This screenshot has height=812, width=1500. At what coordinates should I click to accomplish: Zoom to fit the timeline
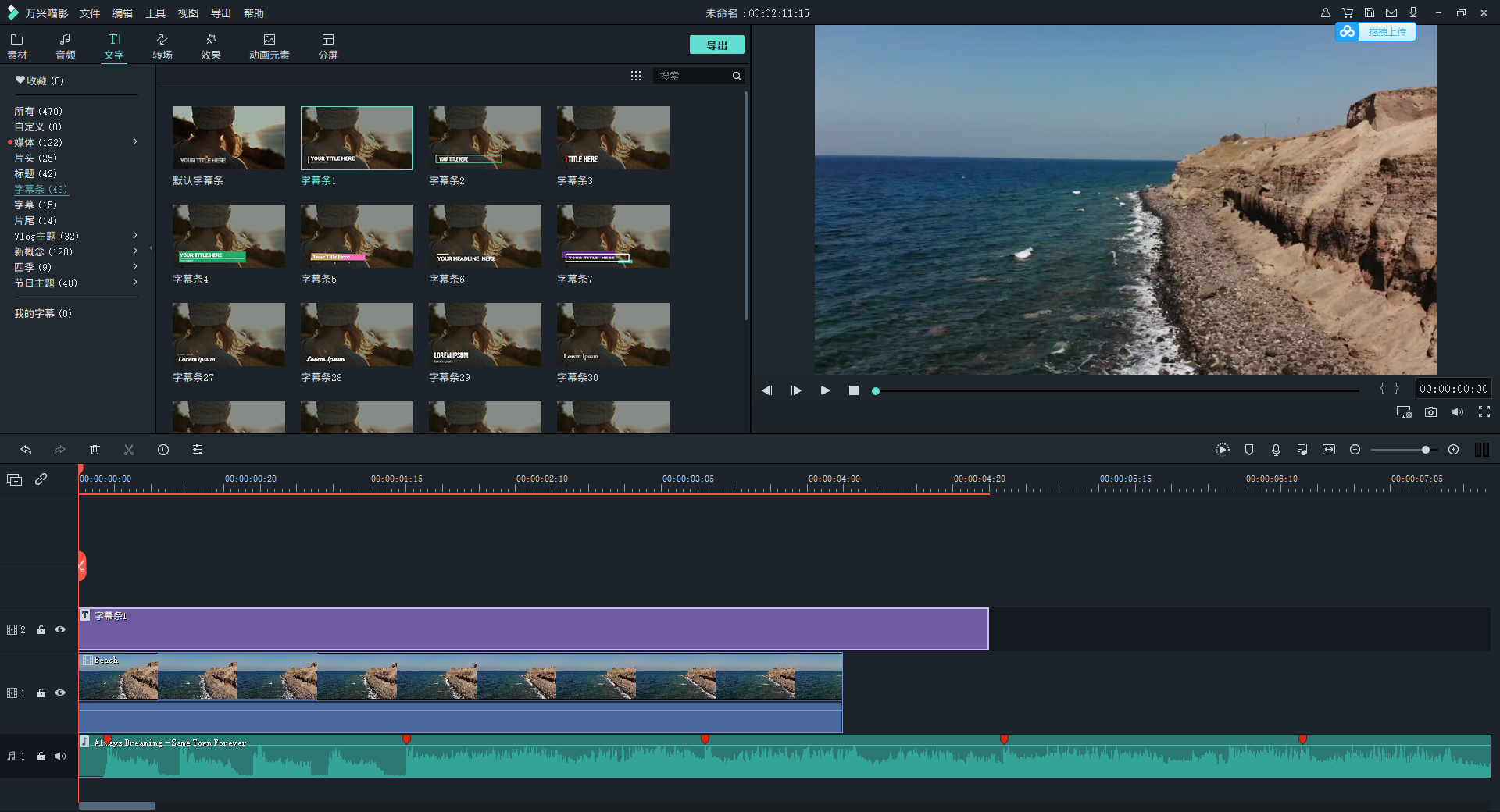[1329, 450]
